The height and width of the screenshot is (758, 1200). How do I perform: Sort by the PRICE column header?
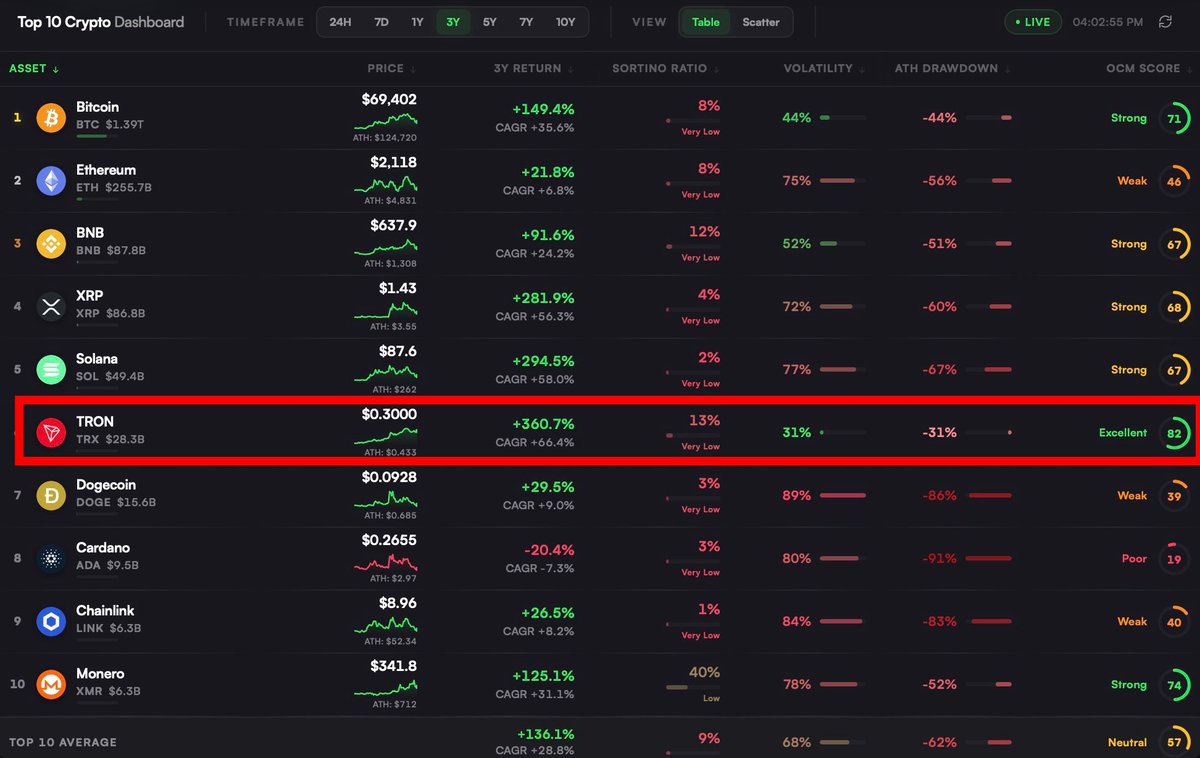[392, 69]
